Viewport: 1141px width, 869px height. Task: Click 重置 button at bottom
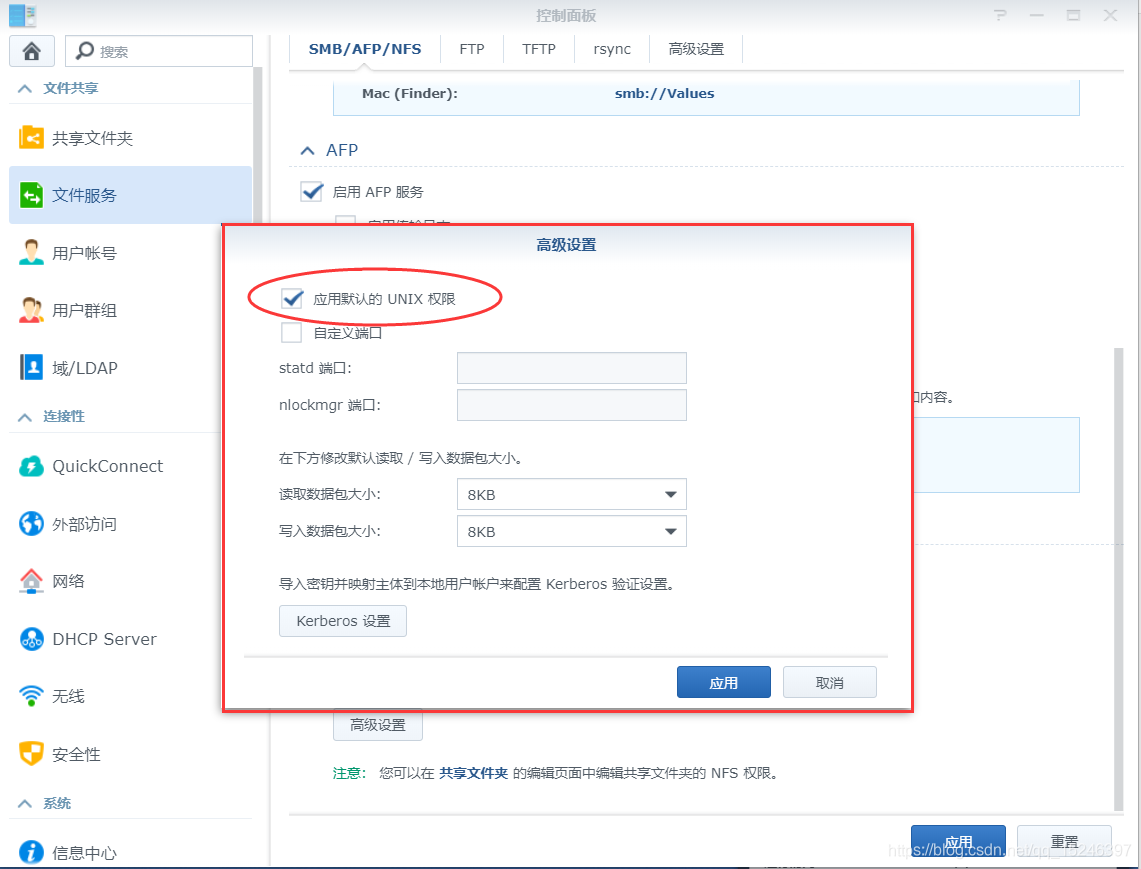(x=1064, y=841)
